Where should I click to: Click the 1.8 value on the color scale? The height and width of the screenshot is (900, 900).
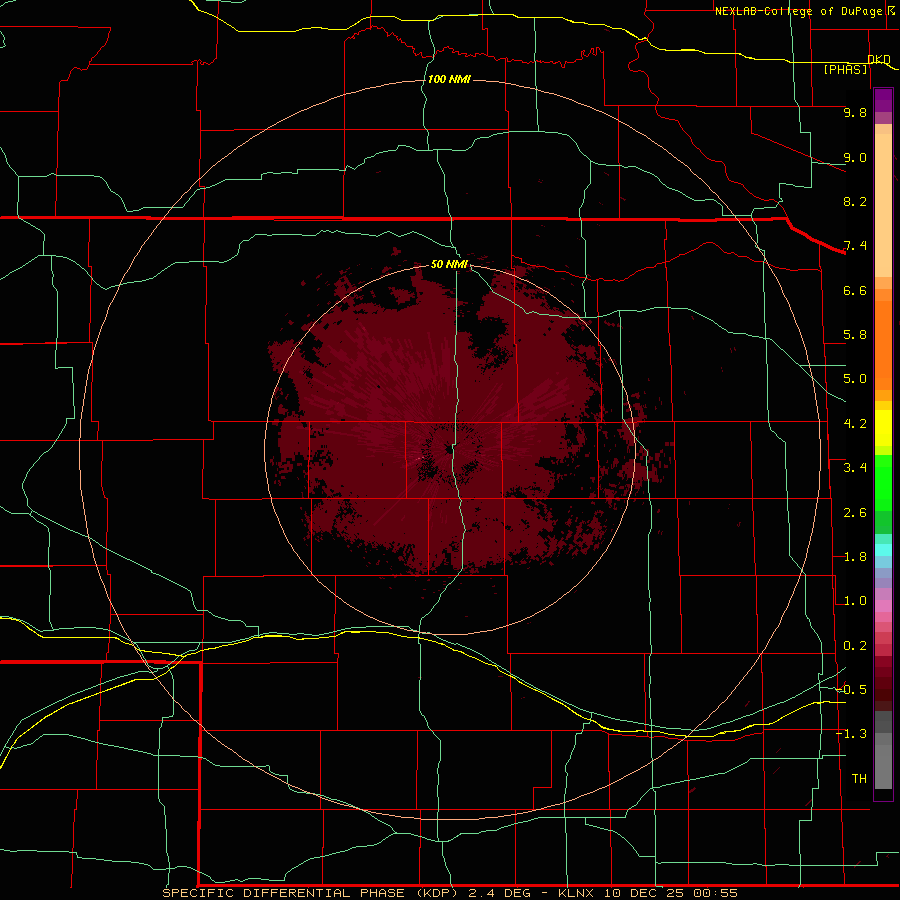[855, 557]
